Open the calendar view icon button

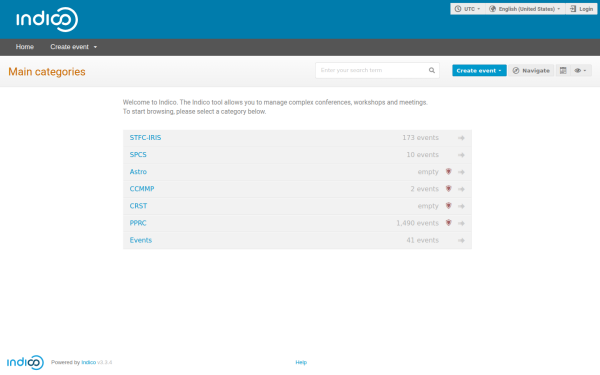(x=563, y=70)
